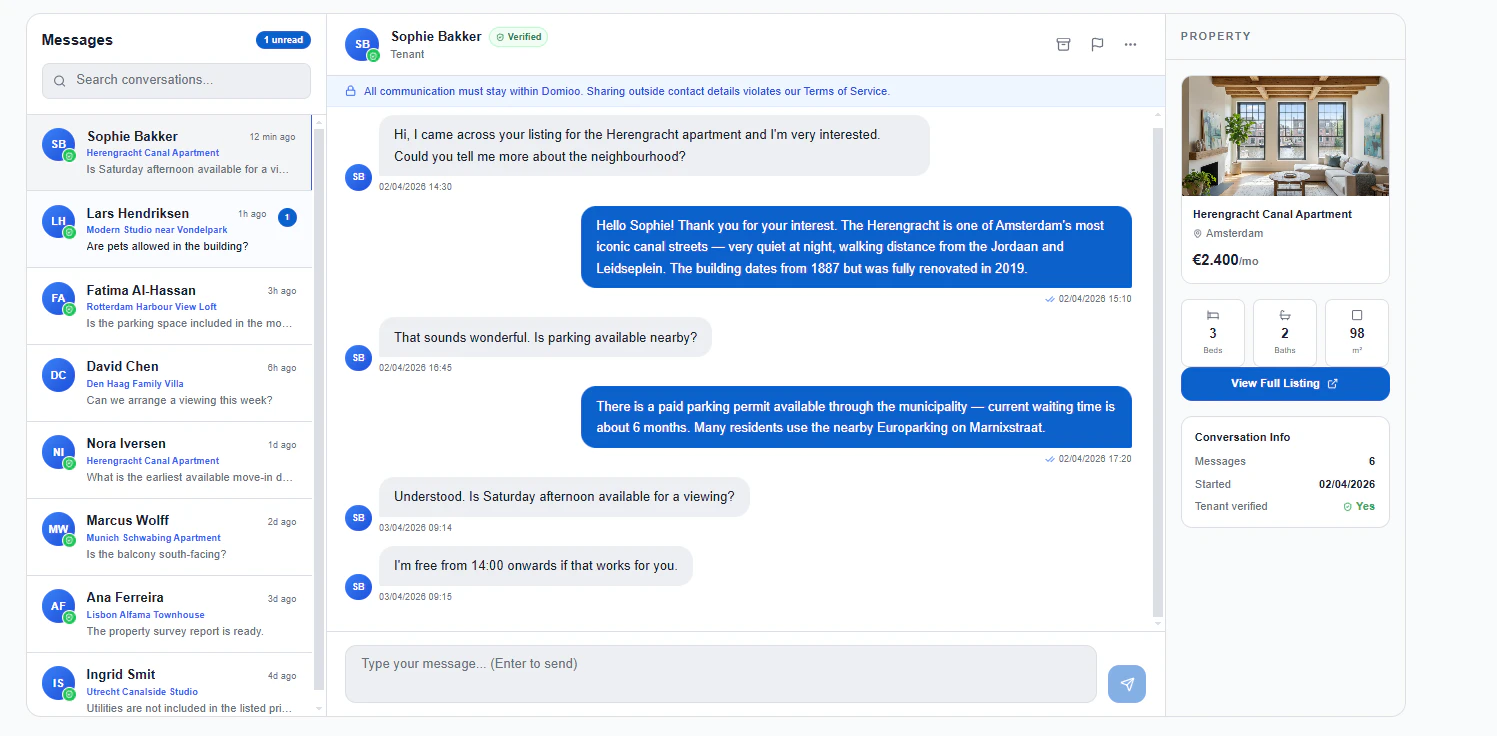
Task: Click Sophie Bakker's SB avatar in the chat header
Action: (x=361, y=44)
